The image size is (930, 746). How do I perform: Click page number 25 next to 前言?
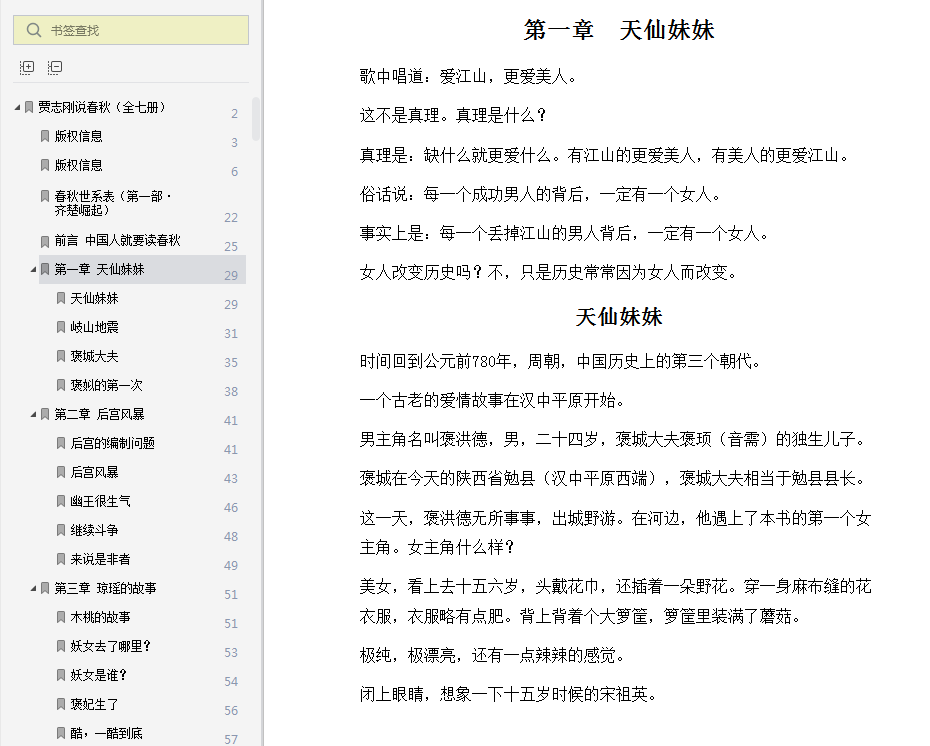click(x=231, y=247)
